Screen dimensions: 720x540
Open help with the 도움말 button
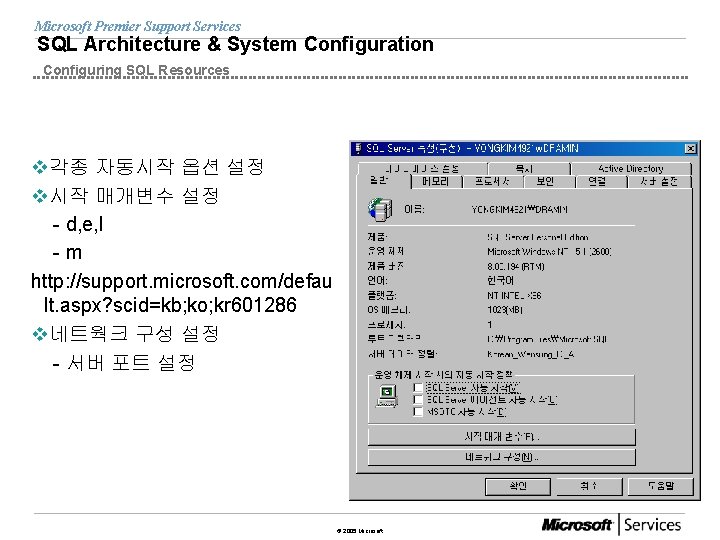point(660,486)
